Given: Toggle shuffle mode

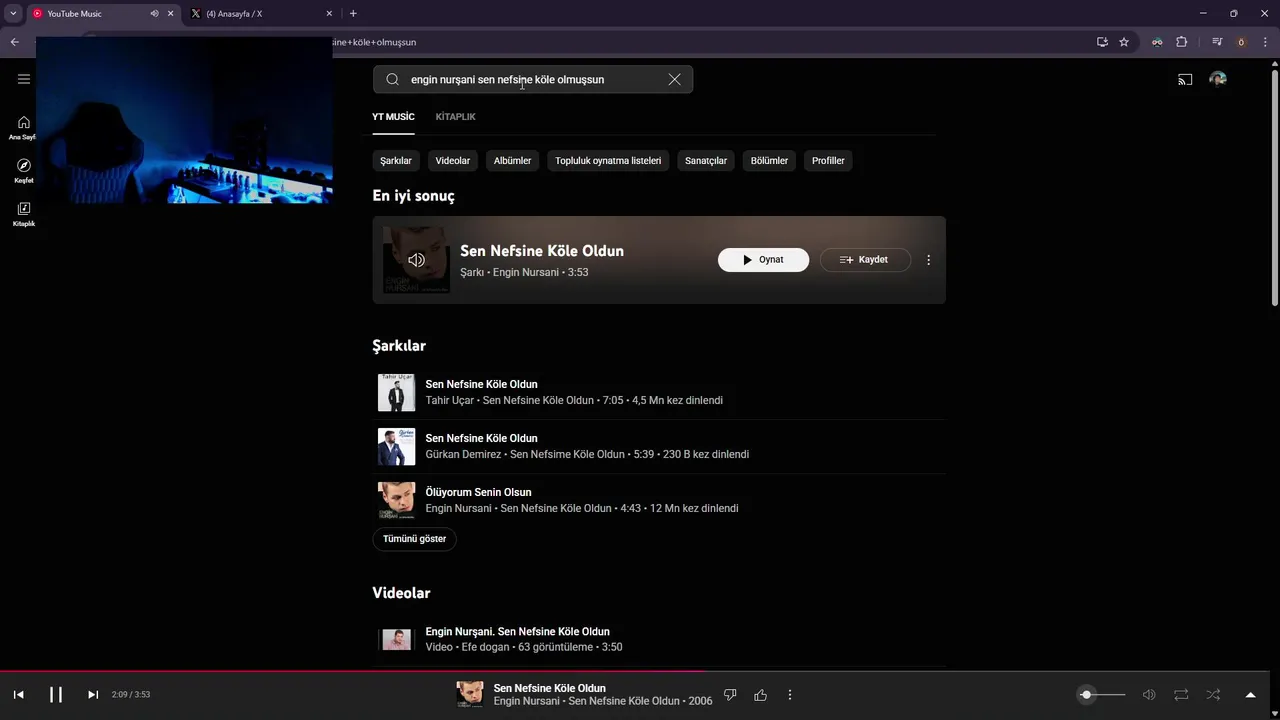Looking at the screenshot, I should 1213,695.
